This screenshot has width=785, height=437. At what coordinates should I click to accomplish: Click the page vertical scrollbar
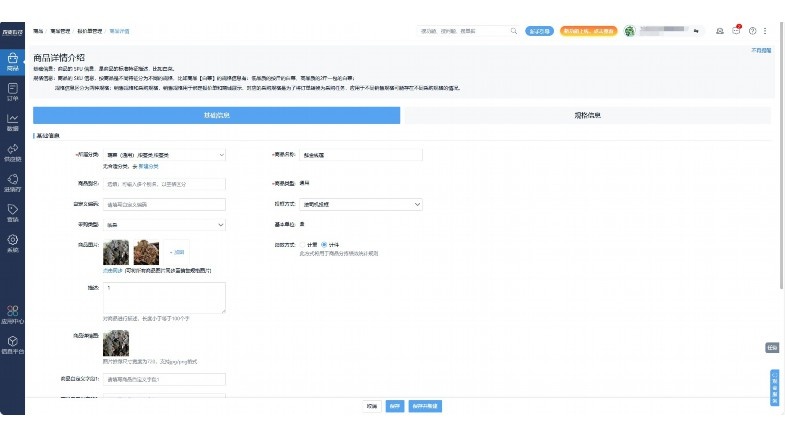[x=781, y=155]
